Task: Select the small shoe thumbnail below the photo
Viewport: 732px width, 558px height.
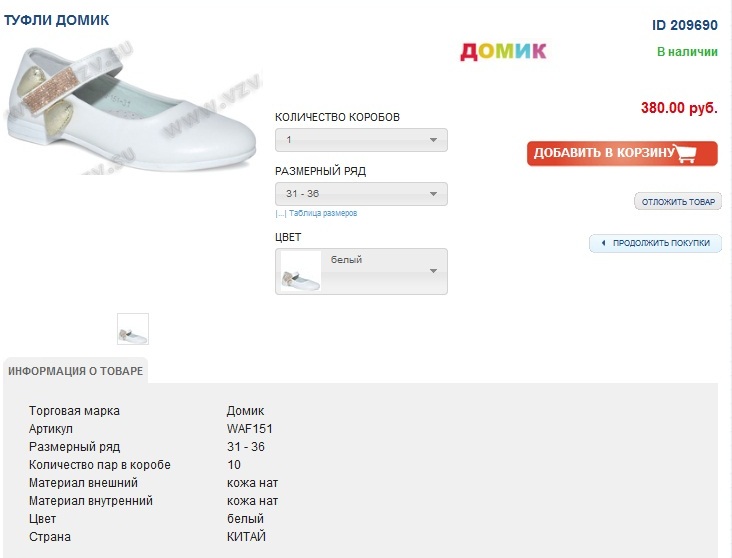Action: coord(133,329)
